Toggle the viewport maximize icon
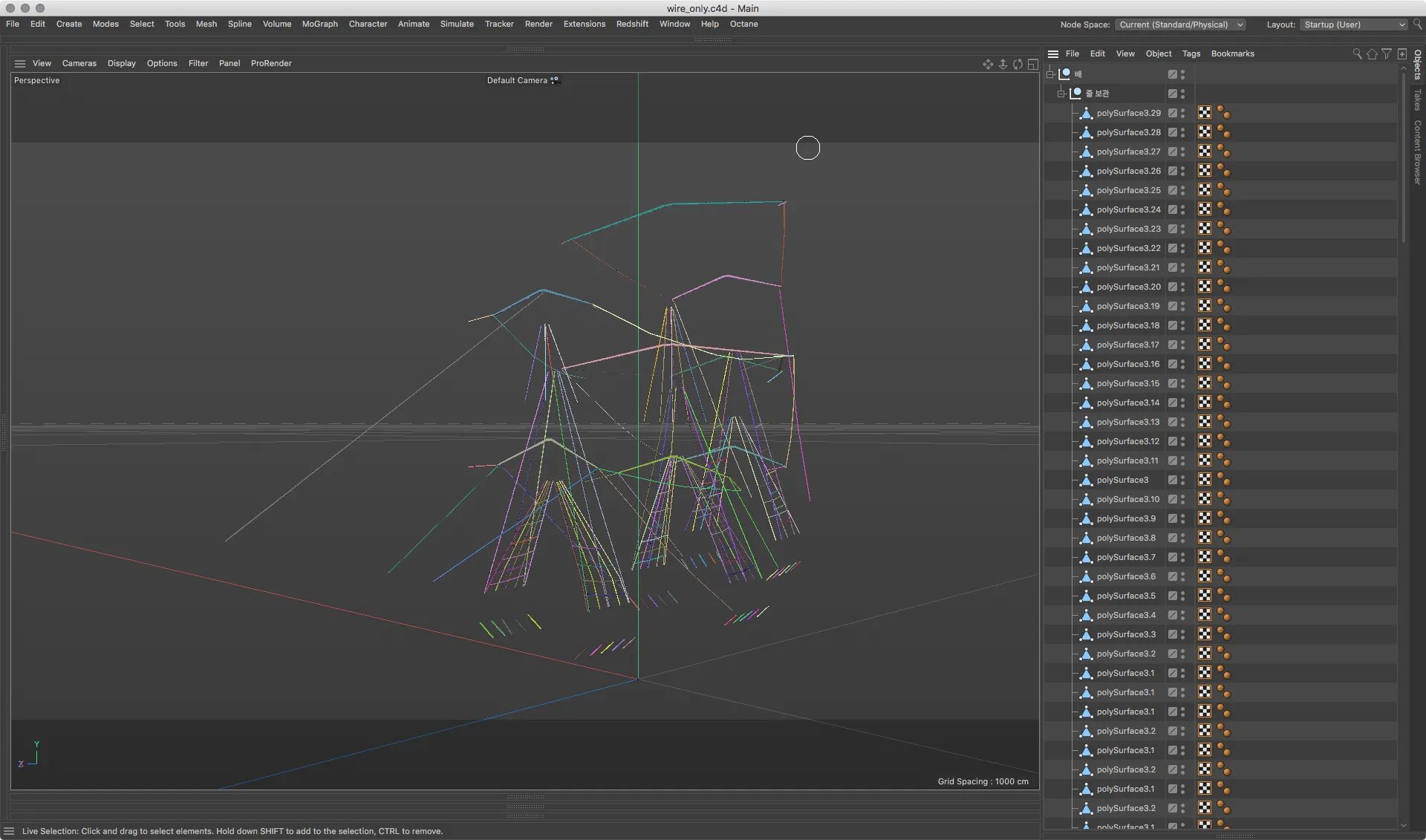The image size is (1426, 840). click(1032, 65)
